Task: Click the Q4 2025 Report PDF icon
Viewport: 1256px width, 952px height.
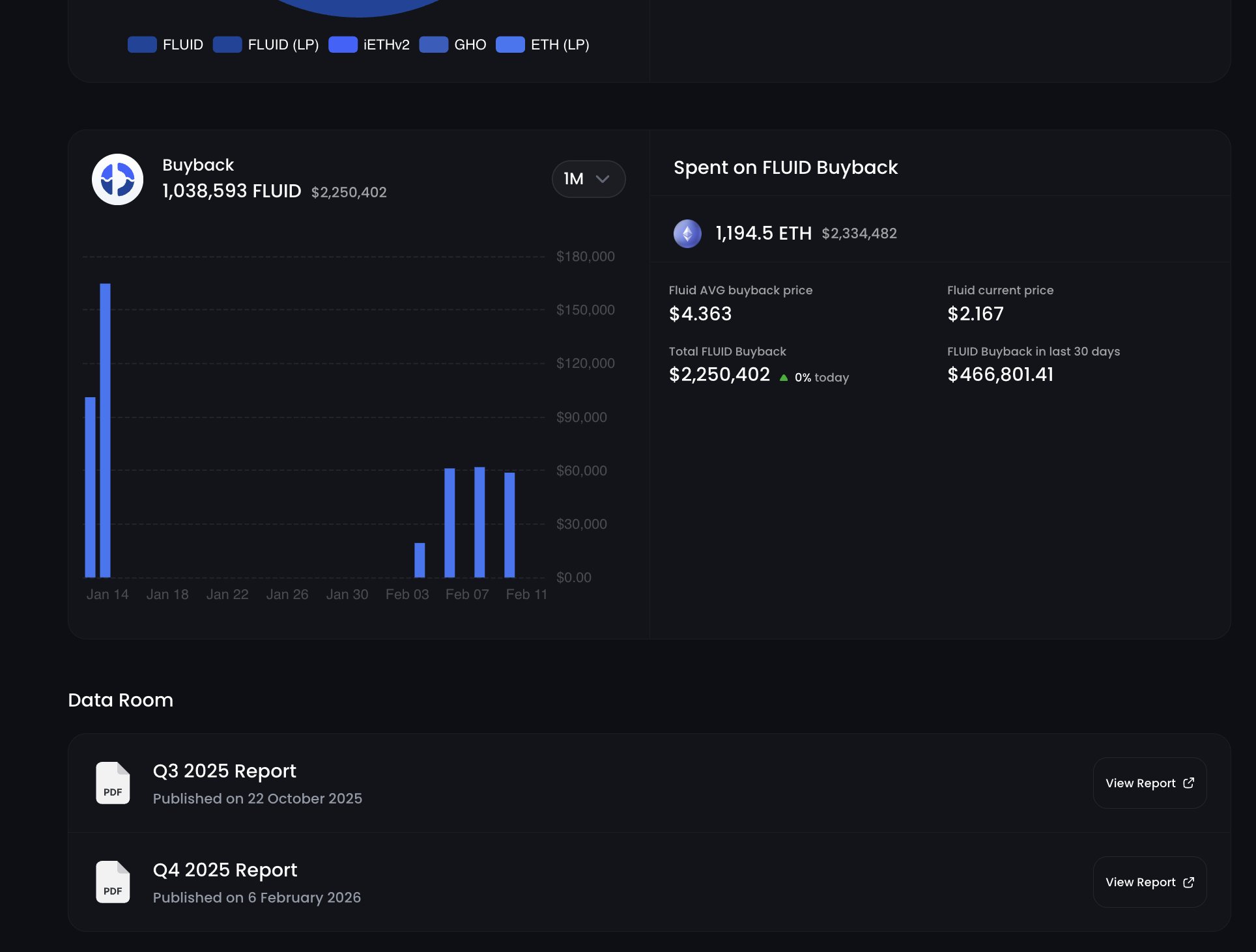Action: pyautogui.click(x=113, y=882)
